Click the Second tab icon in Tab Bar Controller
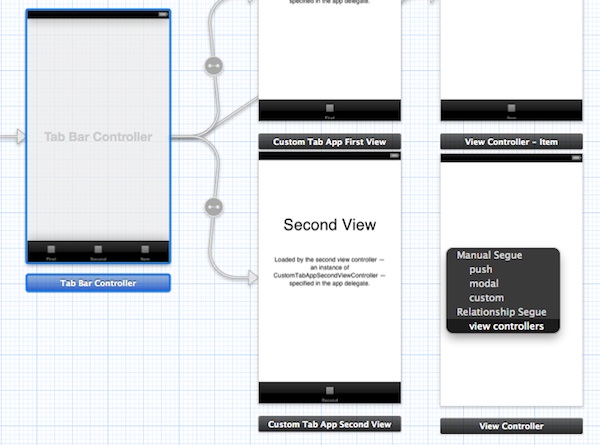 (x=98, y=250)
